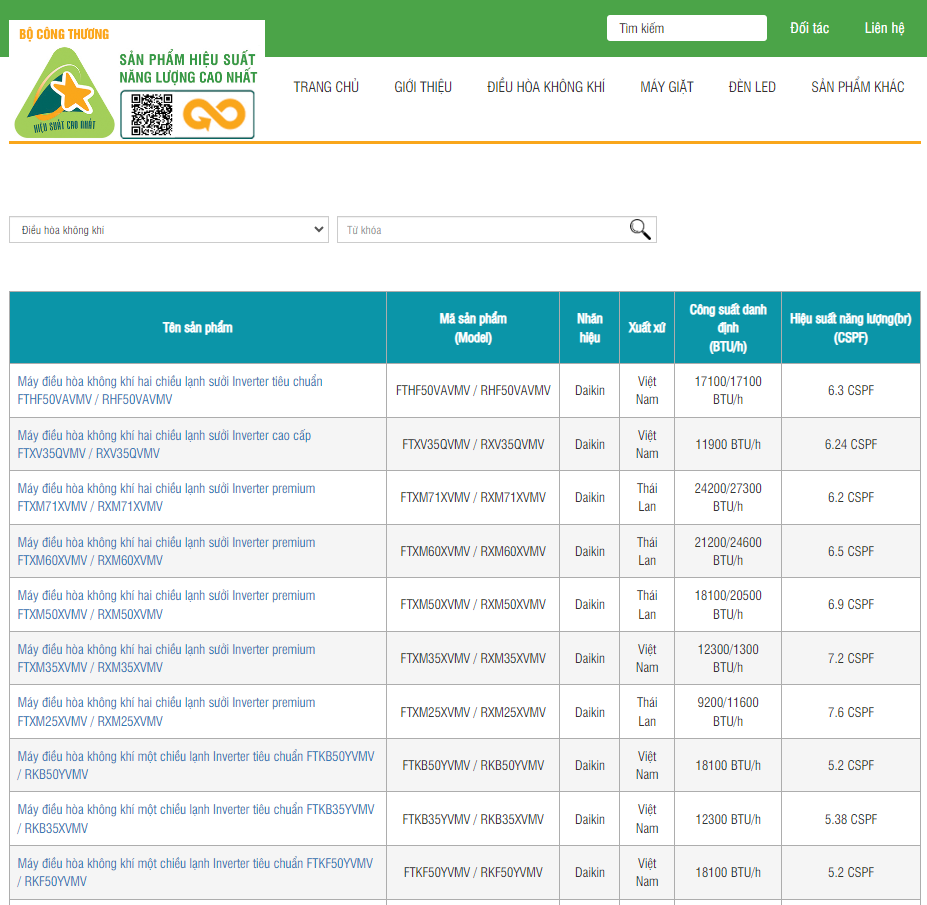Click model cell FTKF50YVMV / RKF50YVMV
The width and height of the screenshot is (927, 905).
click(x=473, y=872)
